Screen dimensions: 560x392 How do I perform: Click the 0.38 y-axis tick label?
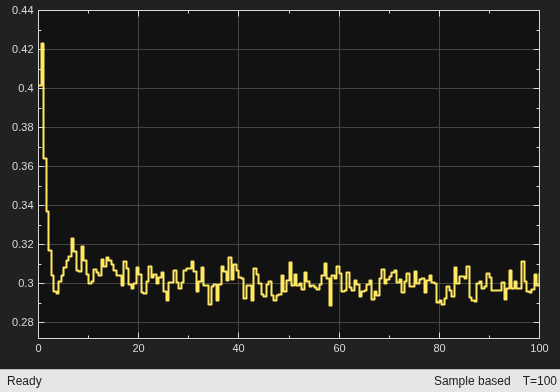23,127
